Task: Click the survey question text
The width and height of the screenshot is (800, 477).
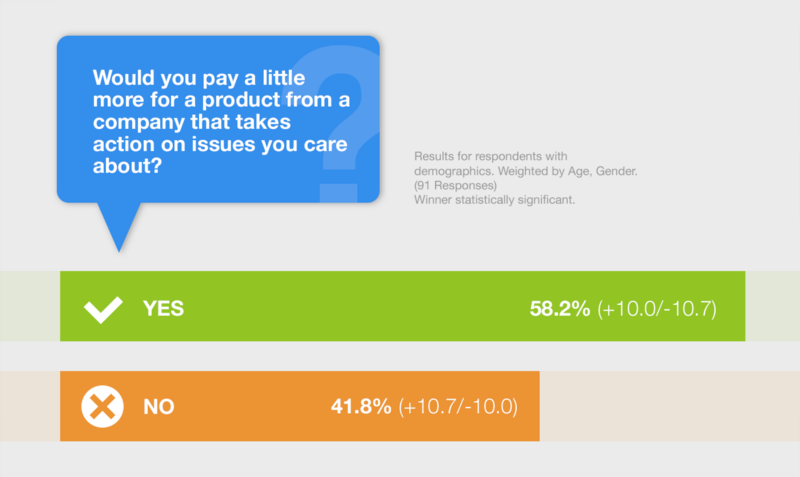Action: pyautogui.click(x=221, y=121)
